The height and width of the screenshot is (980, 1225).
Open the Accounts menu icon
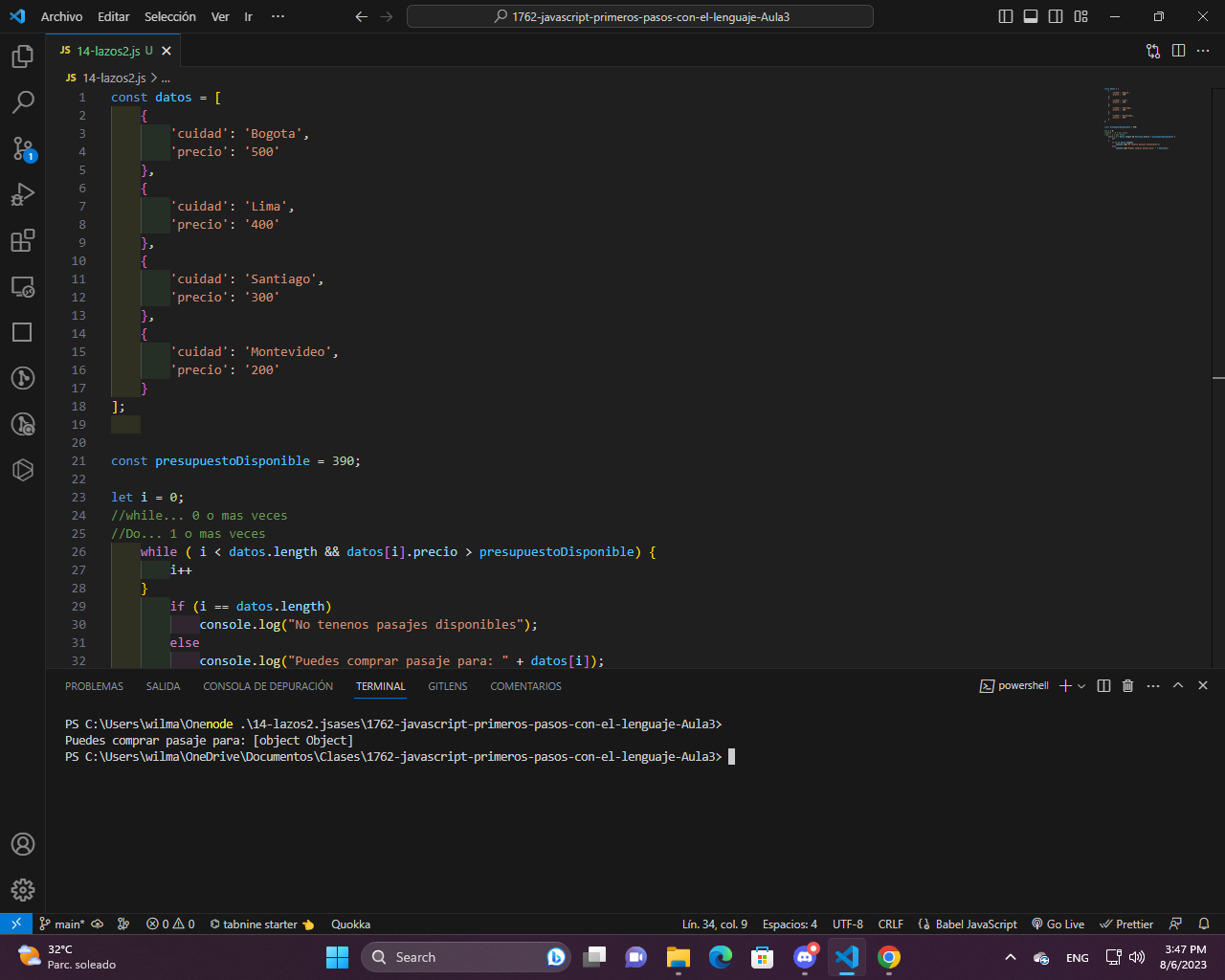pyautogui.click(x=23, y=844)
